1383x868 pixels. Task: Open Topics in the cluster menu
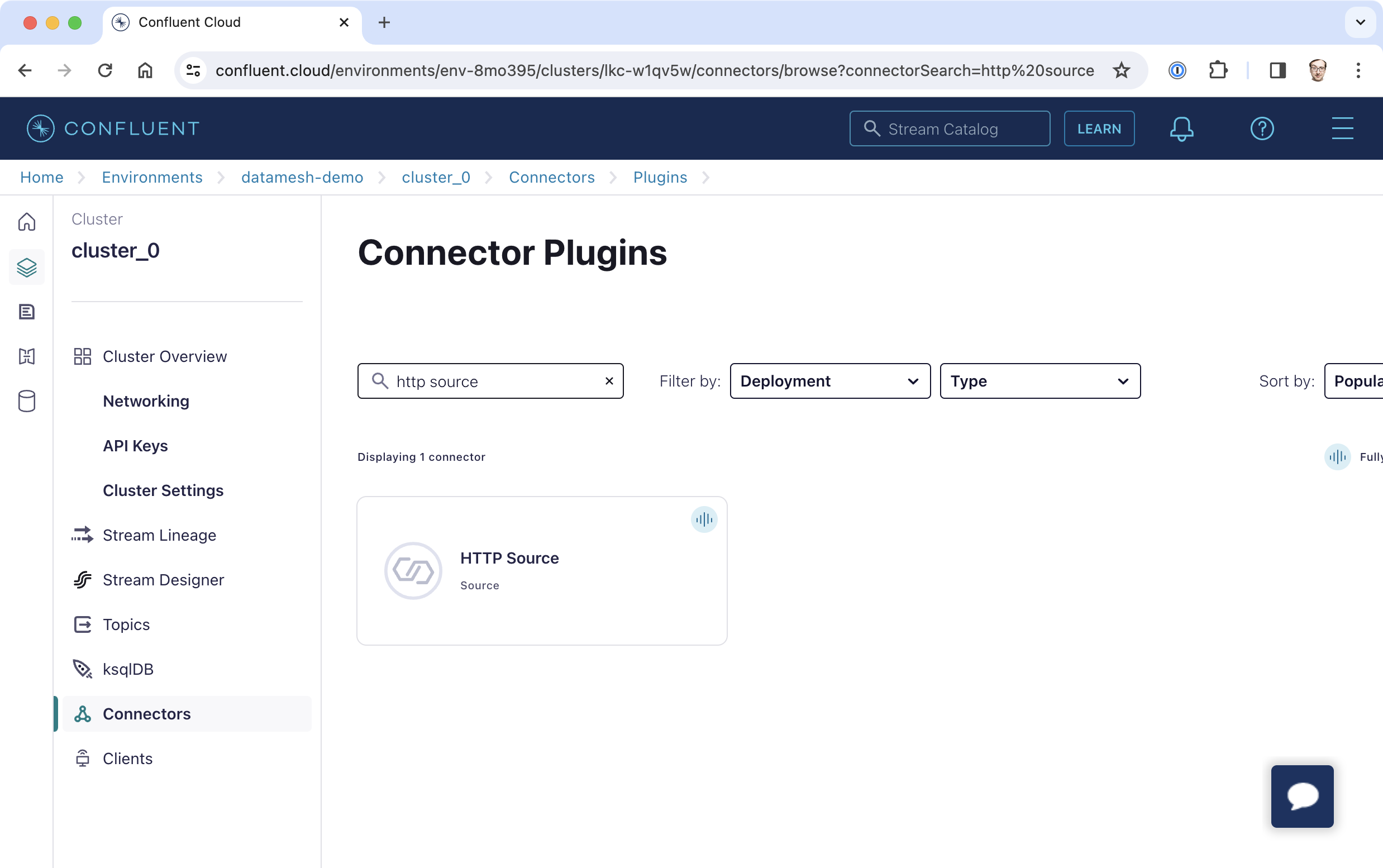click(x=126, y=624)
